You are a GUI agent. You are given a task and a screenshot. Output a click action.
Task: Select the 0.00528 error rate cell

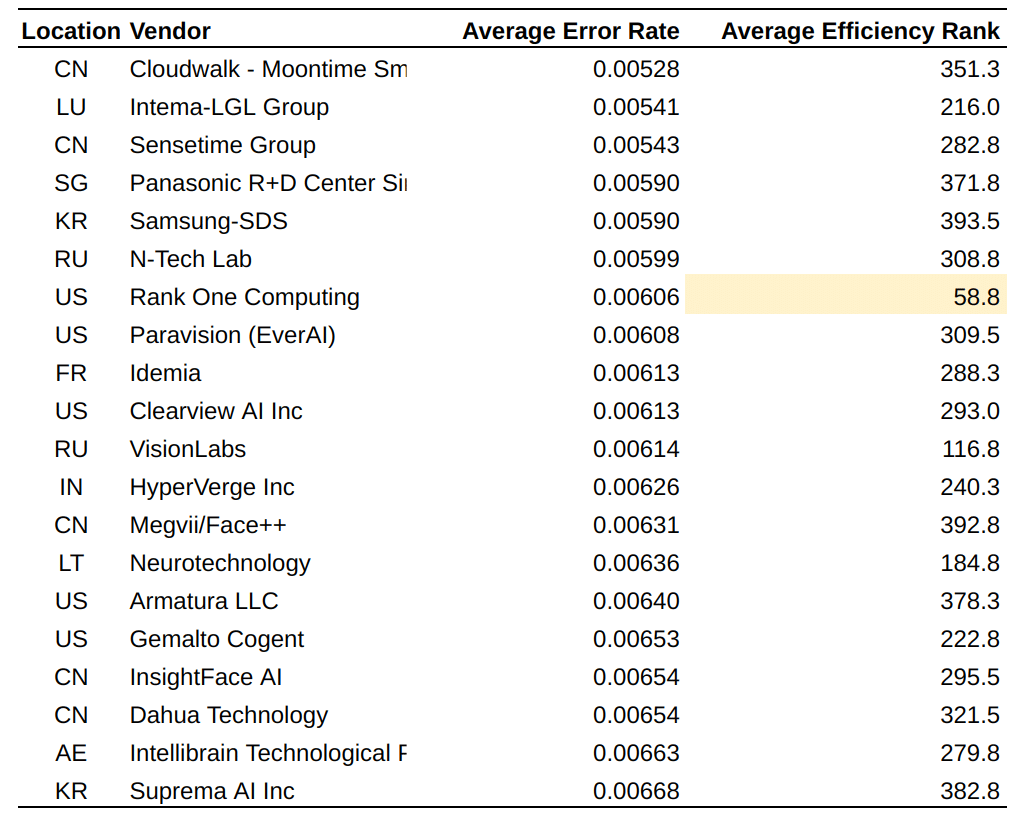636,69
